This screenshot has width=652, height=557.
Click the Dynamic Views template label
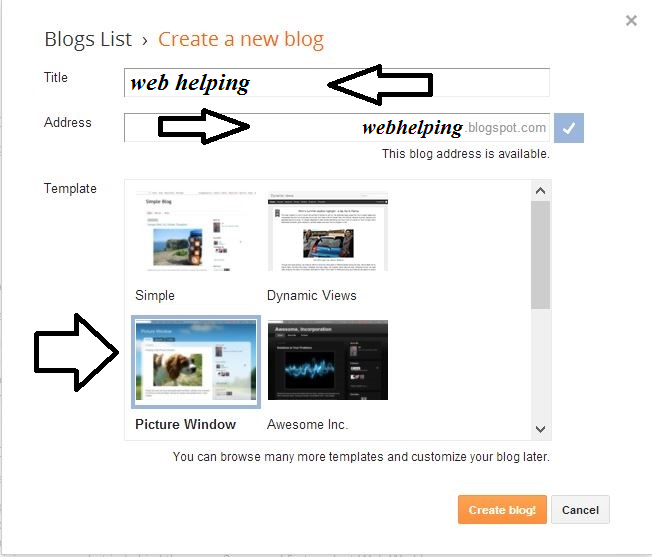[312, 296]
